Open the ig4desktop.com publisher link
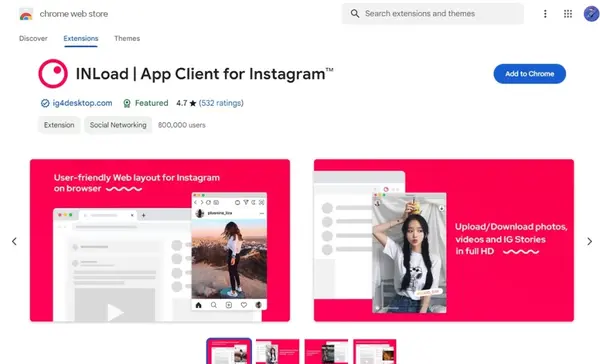Viewport: 600px width, 364px height. coord(82,103)
